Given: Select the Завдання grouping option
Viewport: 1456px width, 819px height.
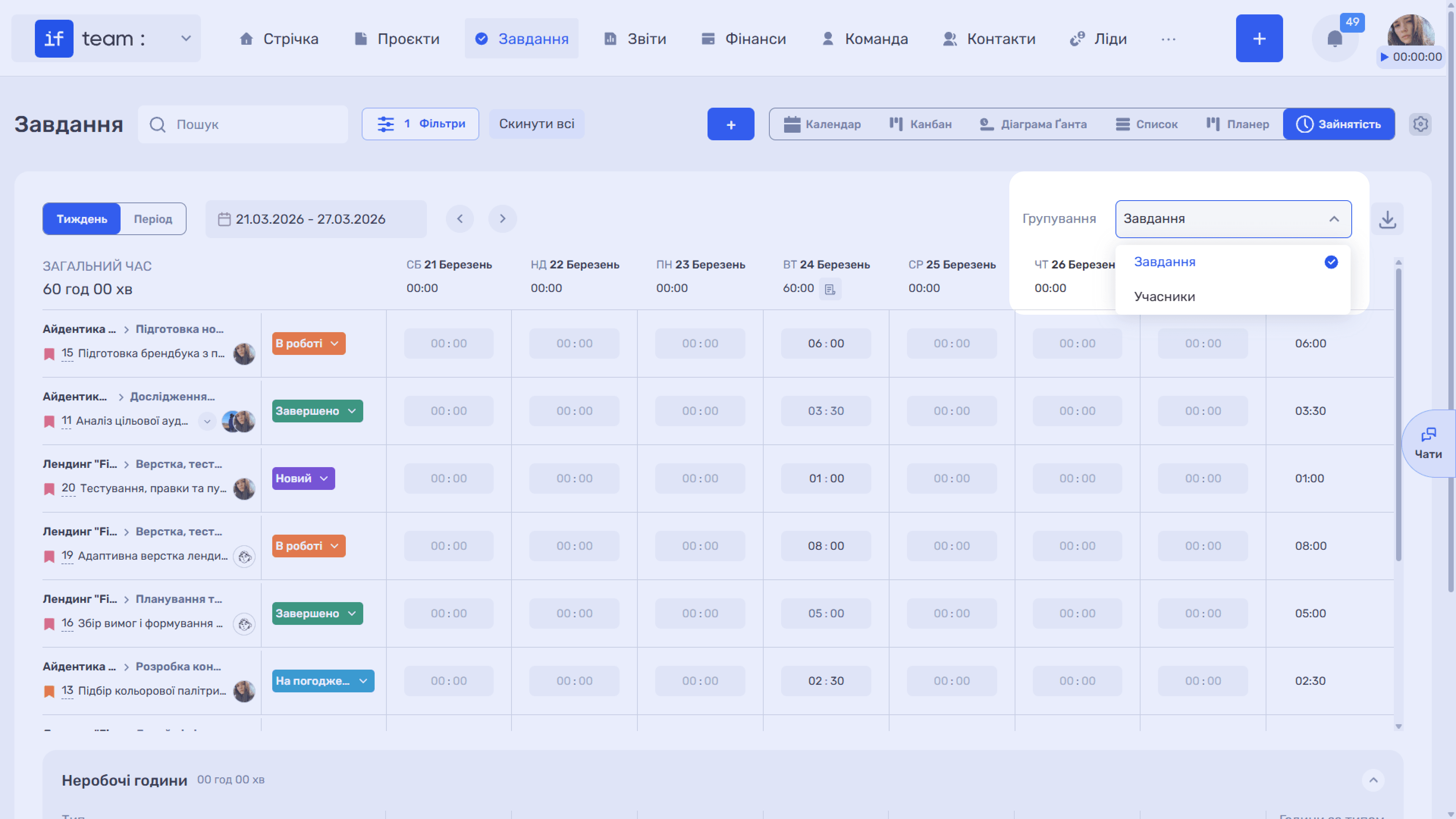Looking at the screenshot, I should point(1233,262).
